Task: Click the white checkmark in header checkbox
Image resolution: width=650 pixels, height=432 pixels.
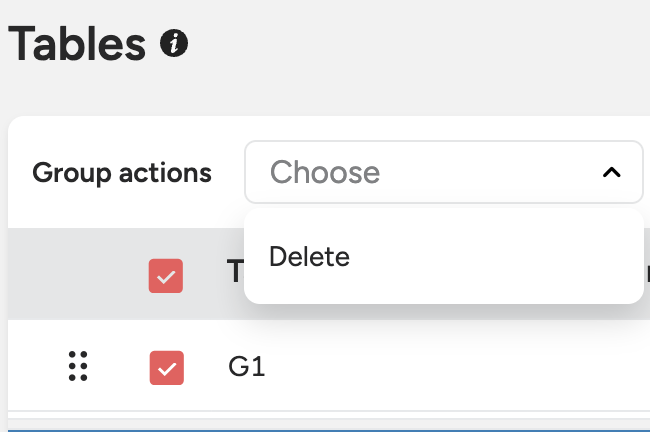Action: click(x=166, y=277)
